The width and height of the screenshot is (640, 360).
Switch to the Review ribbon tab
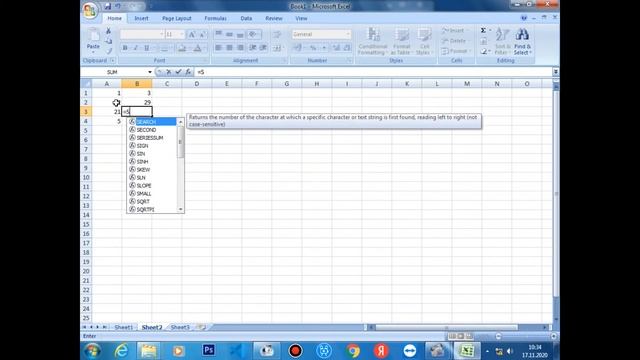pos(273,18)
